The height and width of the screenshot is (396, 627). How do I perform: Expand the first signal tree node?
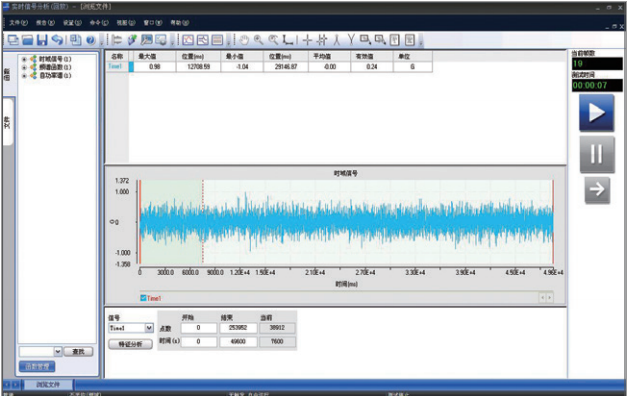pyautogui.click(x=24, y=59)
